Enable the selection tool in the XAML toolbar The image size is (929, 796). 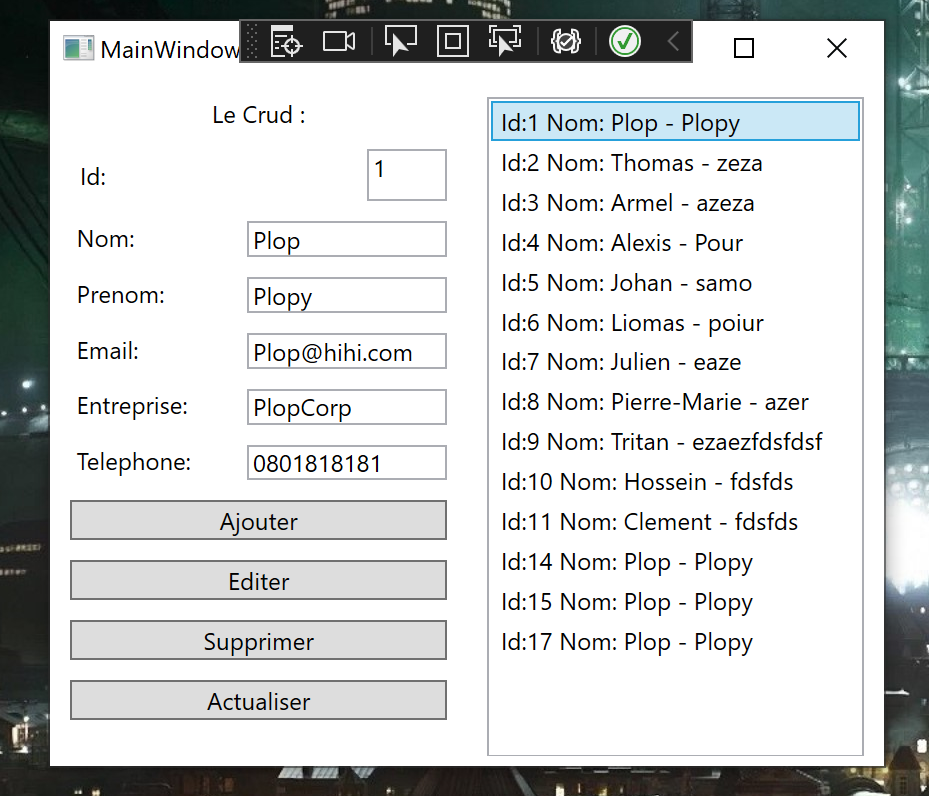401,41
